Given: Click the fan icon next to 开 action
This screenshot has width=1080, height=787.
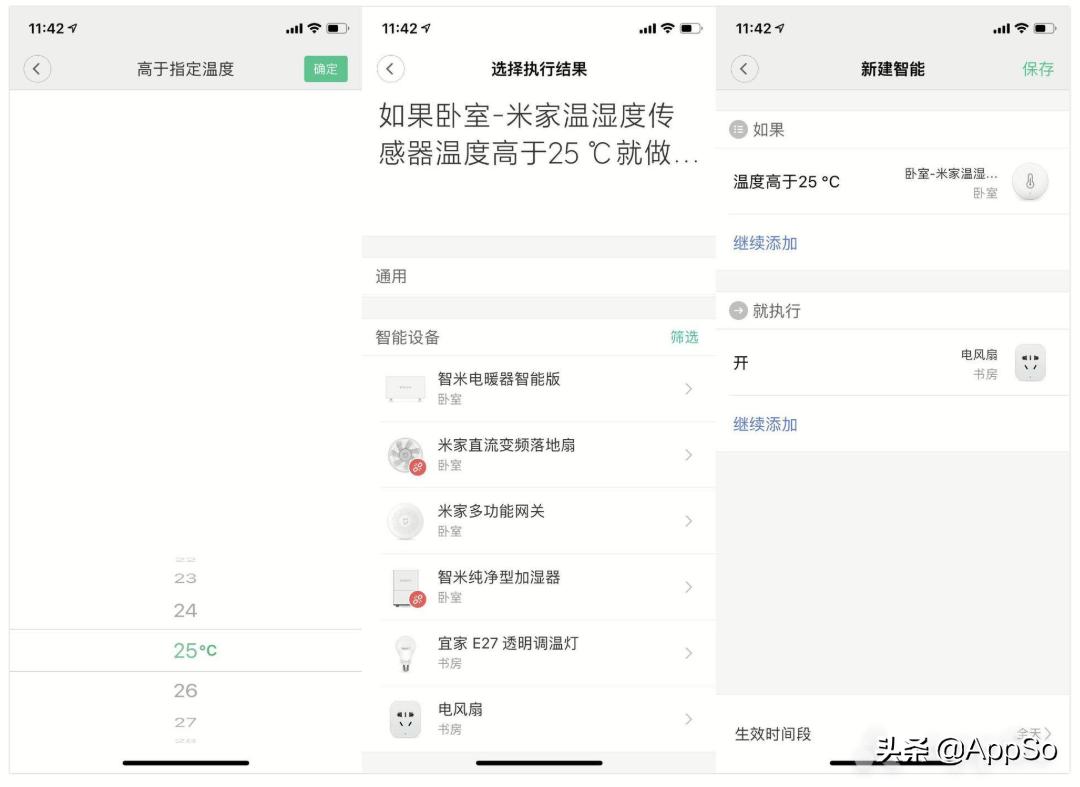Looking at the screenshot, I should tap(1030, 363).
